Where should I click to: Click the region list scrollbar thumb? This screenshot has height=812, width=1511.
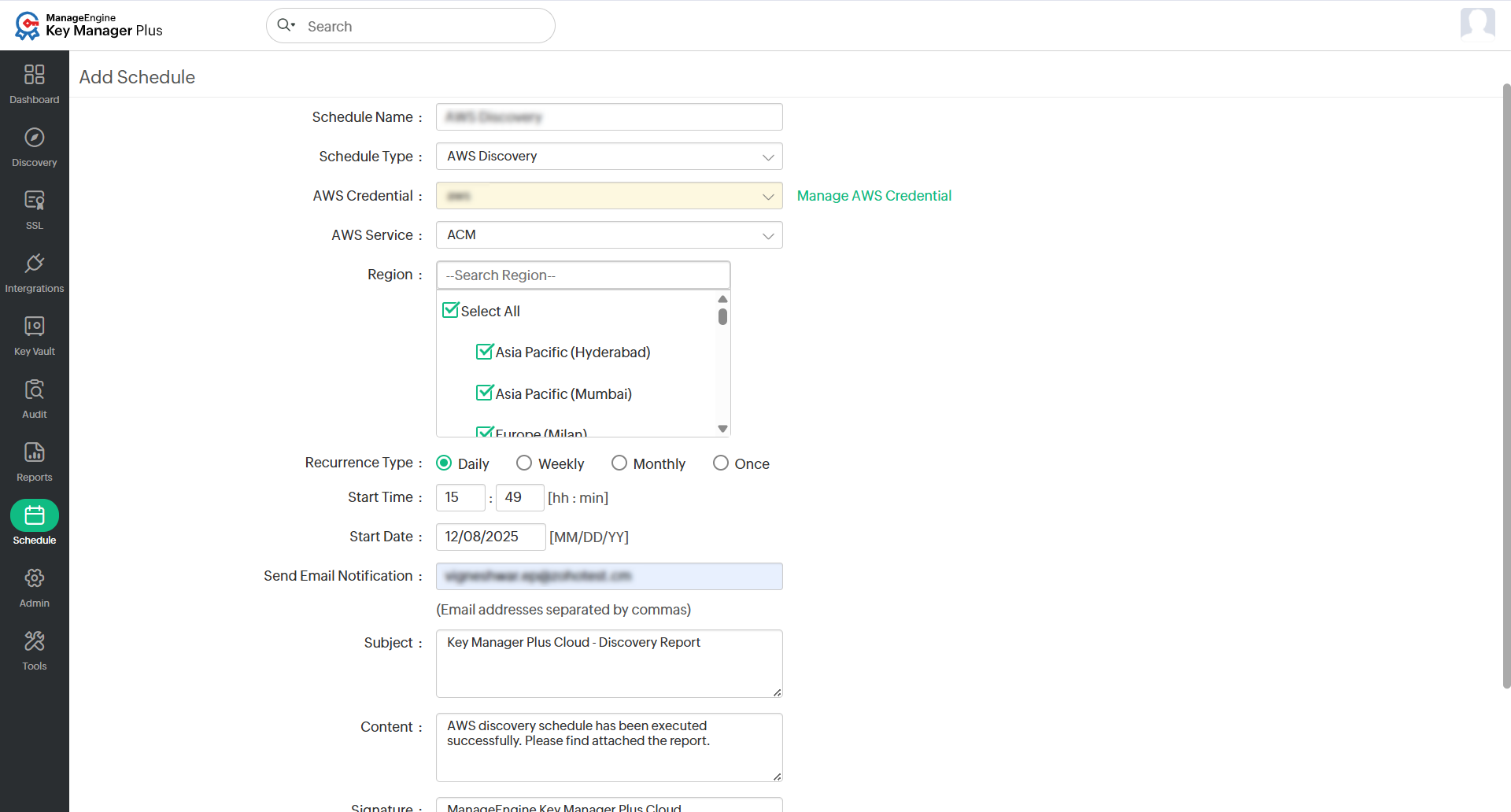coord(722,316)
